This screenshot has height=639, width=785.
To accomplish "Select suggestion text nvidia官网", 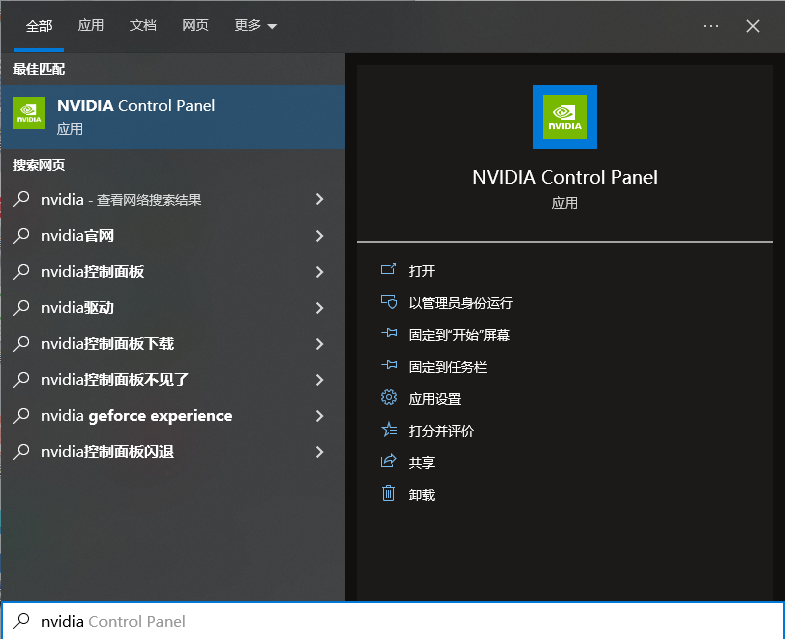I will click(x=78, y=235).
